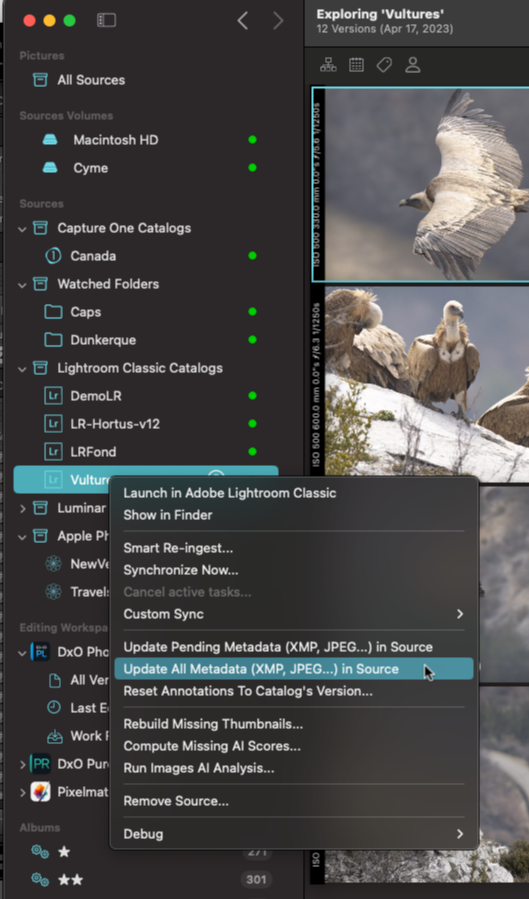
Task: Expand the DxO PureRAW workspace
Action: [x=22, y=764]
